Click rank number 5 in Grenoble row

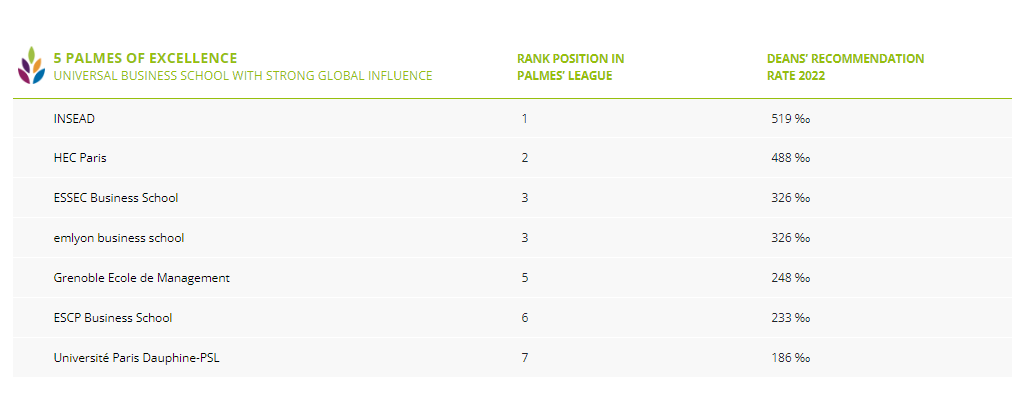tap(525, 278)
